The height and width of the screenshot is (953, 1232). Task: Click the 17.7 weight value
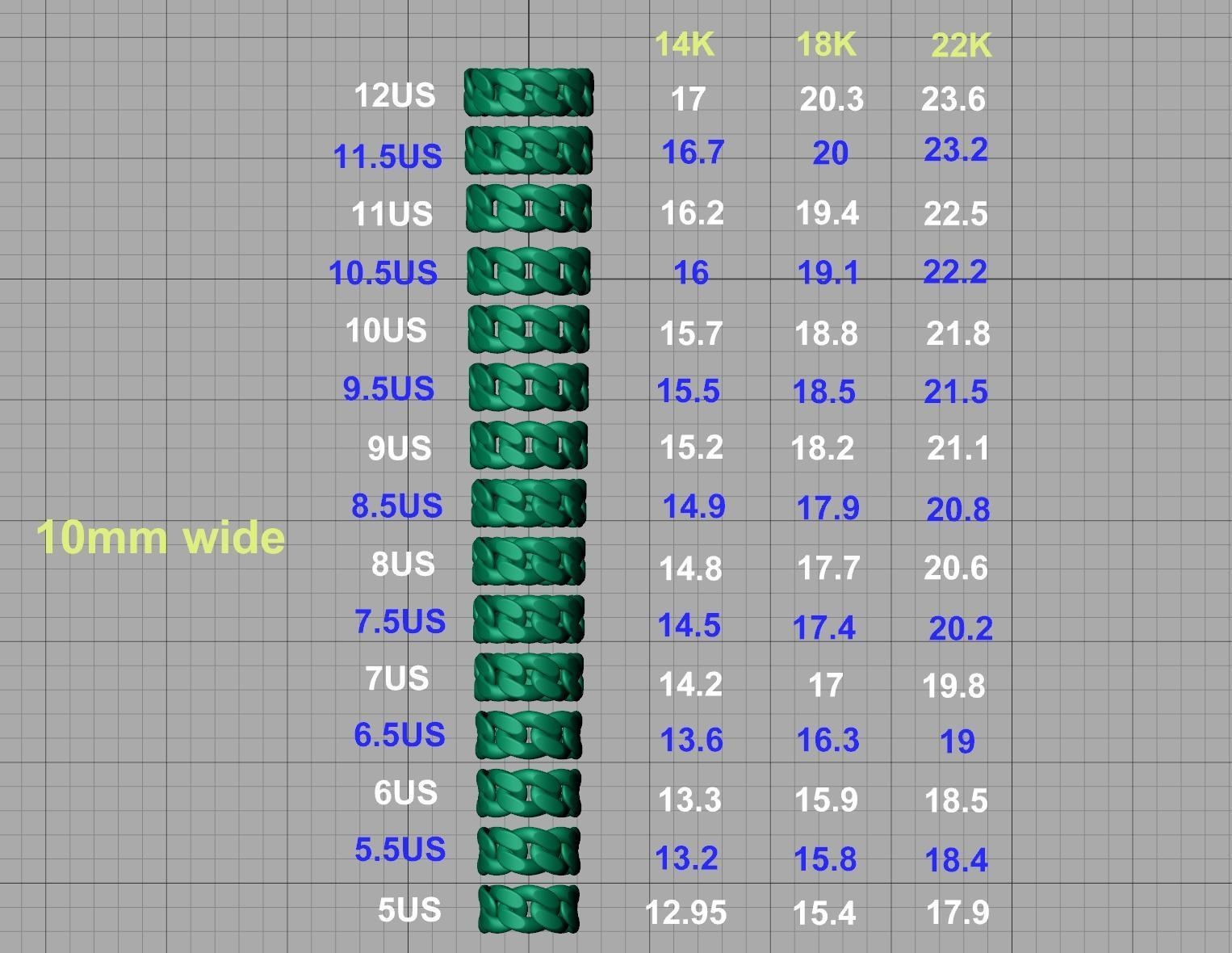828,568
